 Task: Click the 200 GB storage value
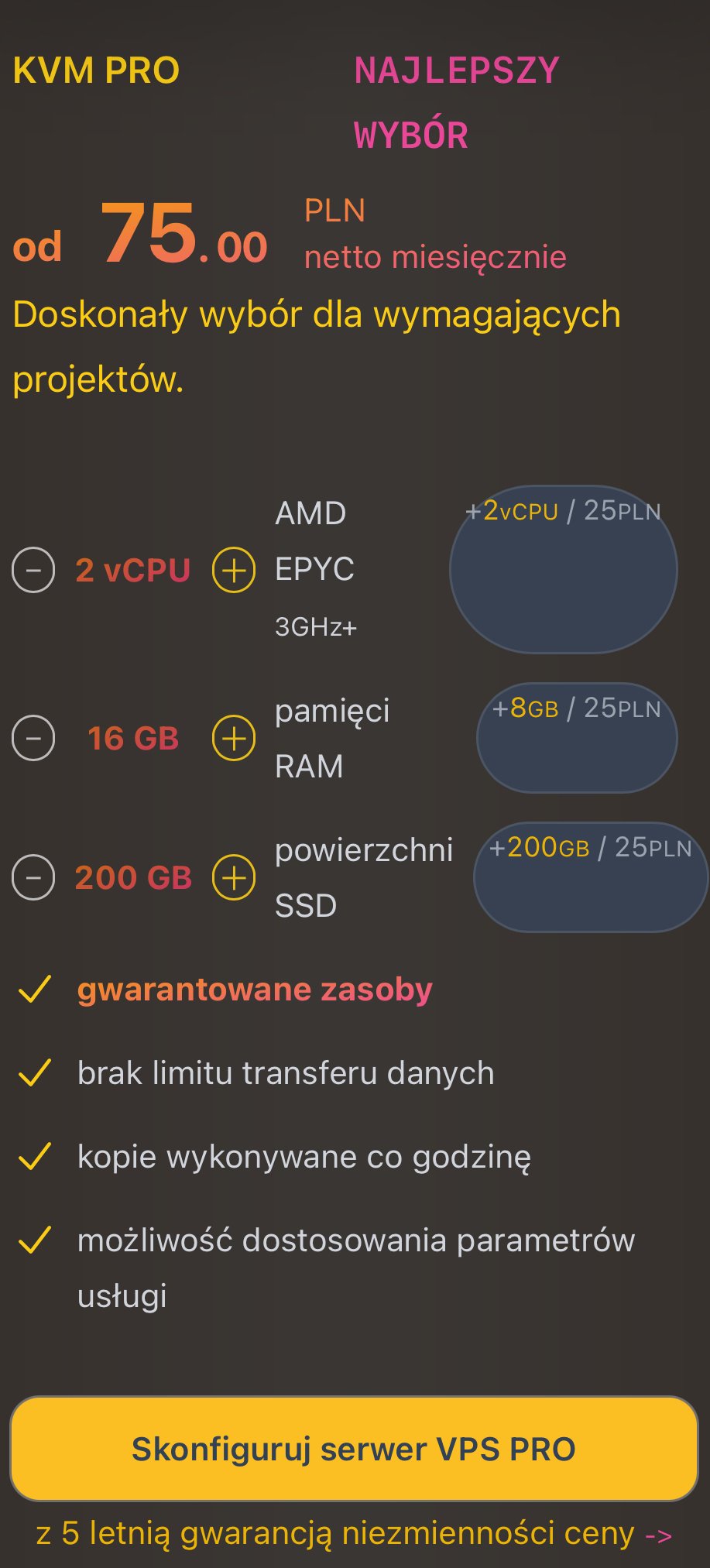pos(133,878)
